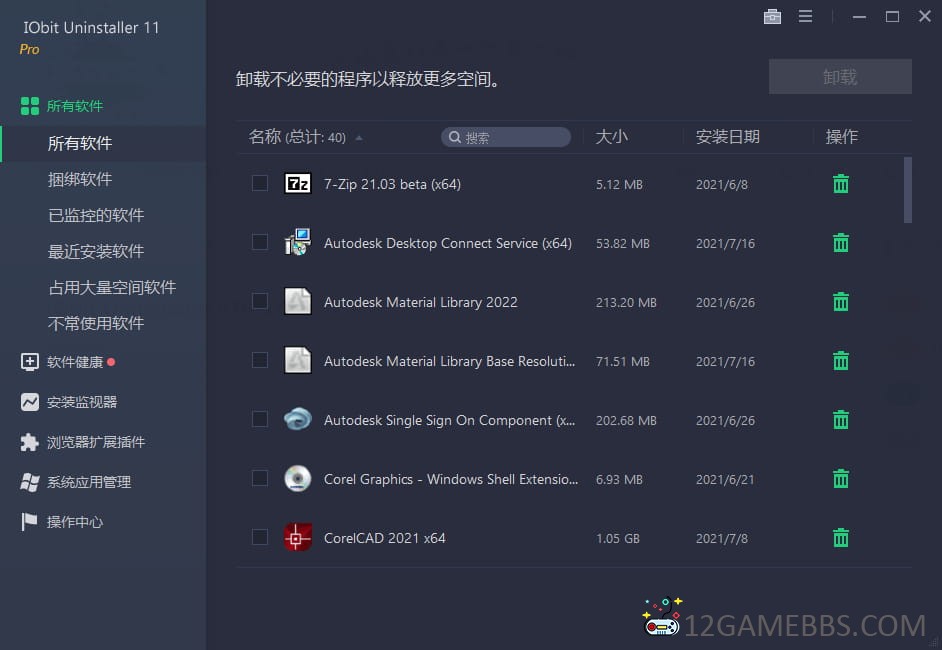Tick the Autodesk Desktop Connect Service checkbox

(x=260, y=242)
